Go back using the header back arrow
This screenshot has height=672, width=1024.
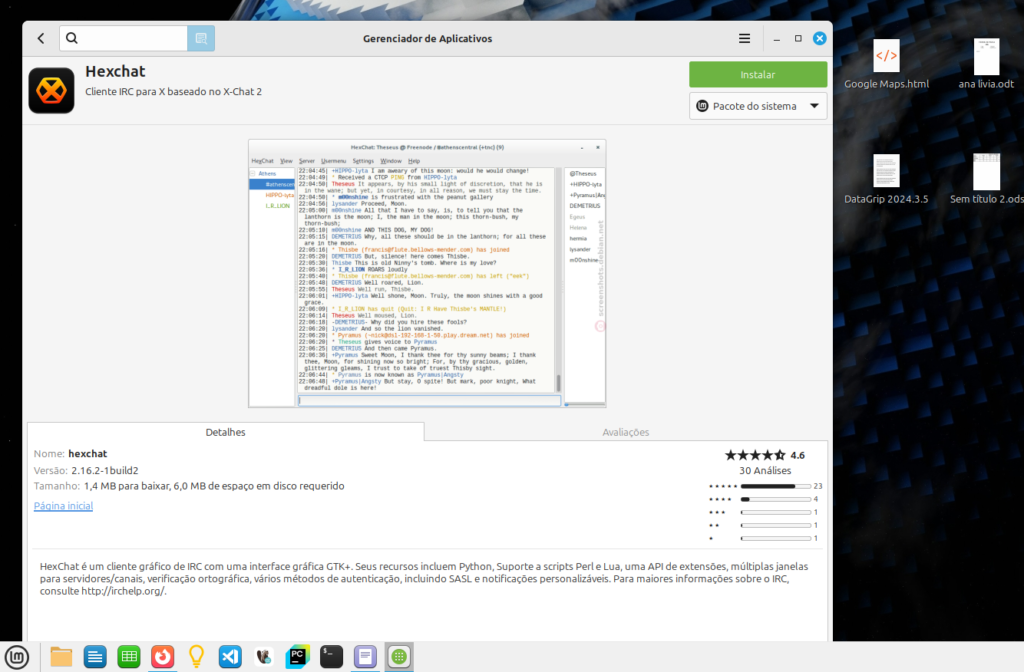coord(41,38)
